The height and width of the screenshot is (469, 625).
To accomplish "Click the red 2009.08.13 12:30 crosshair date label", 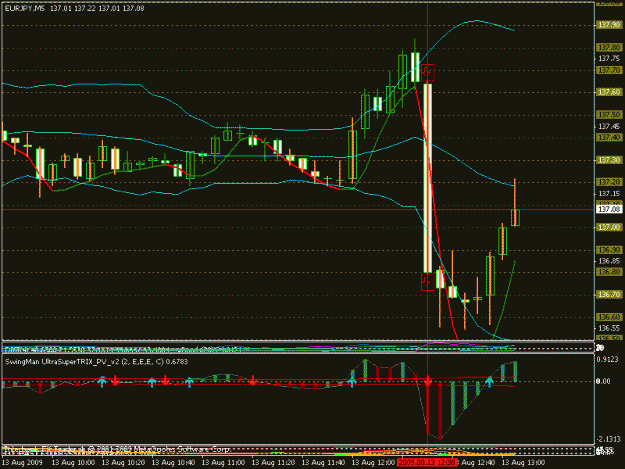I will [427, 463].
